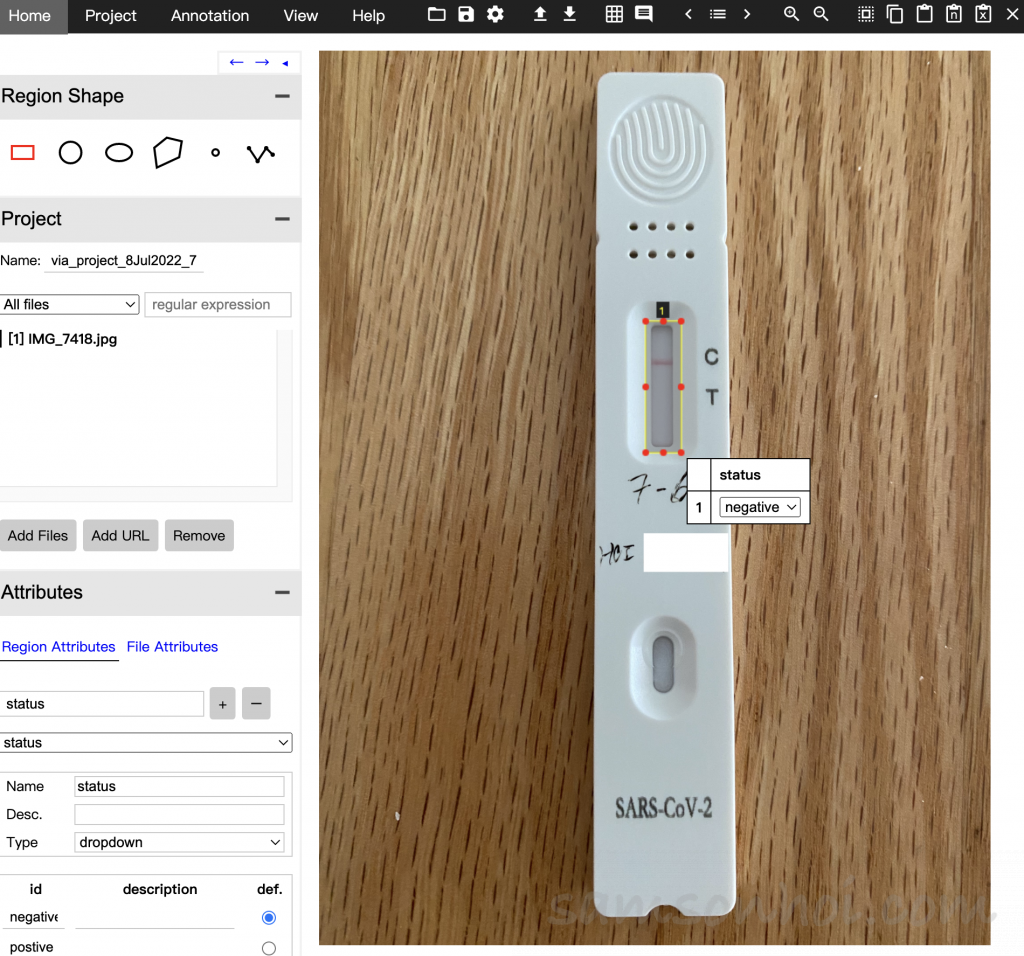Select all regions with dashed-square icon
This screenshot has height=956, width=1024.
(866, 14)
